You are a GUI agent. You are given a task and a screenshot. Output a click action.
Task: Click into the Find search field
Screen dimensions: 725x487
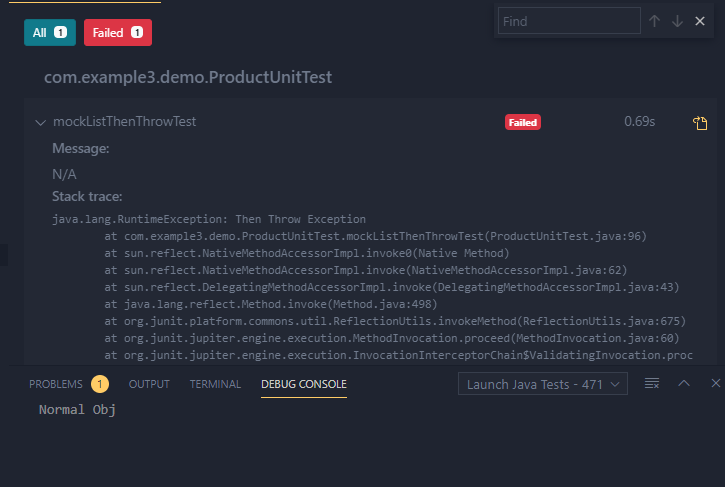[x=569, y=21]
